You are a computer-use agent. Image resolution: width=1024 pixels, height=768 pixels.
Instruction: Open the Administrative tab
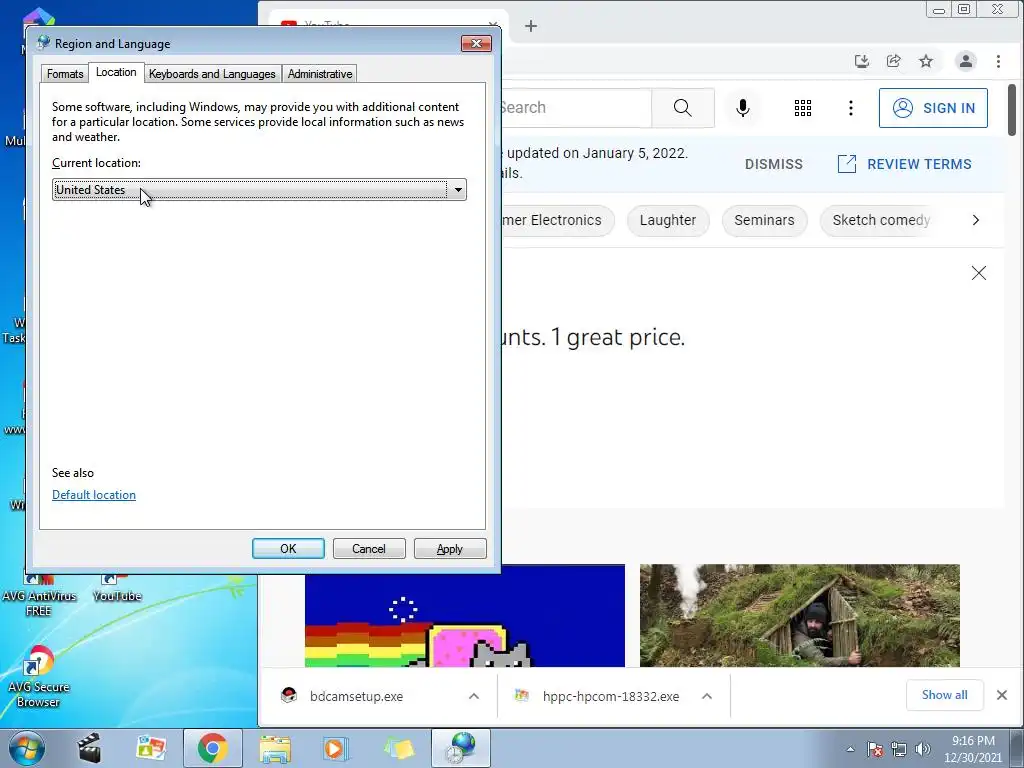coord(320,74)
